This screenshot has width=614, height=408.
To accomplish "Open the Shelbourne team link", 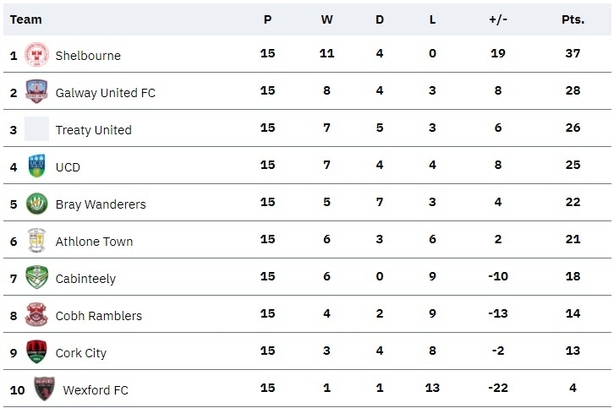I will tap(88, 56).
